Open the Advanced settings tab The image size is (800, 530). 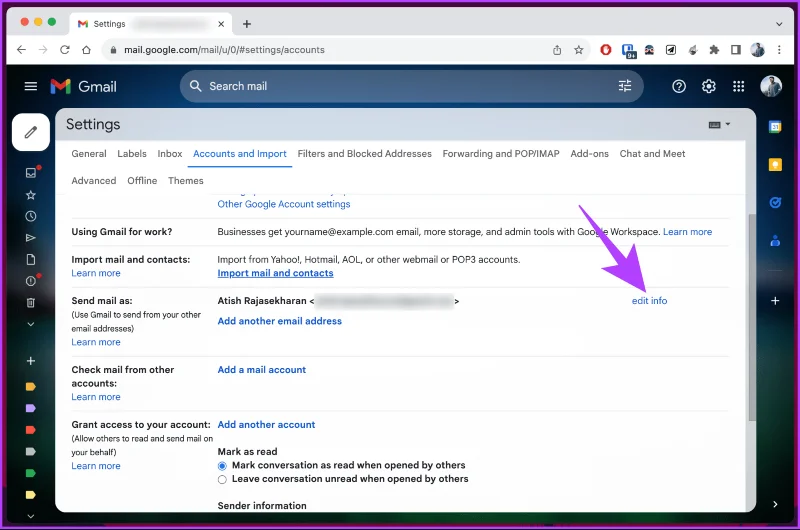pos(94,181)
